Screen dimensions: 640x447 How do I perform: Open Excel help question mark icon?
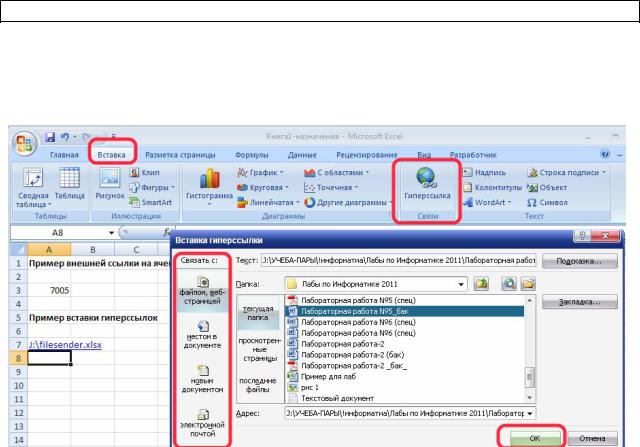tap(604, 154)
